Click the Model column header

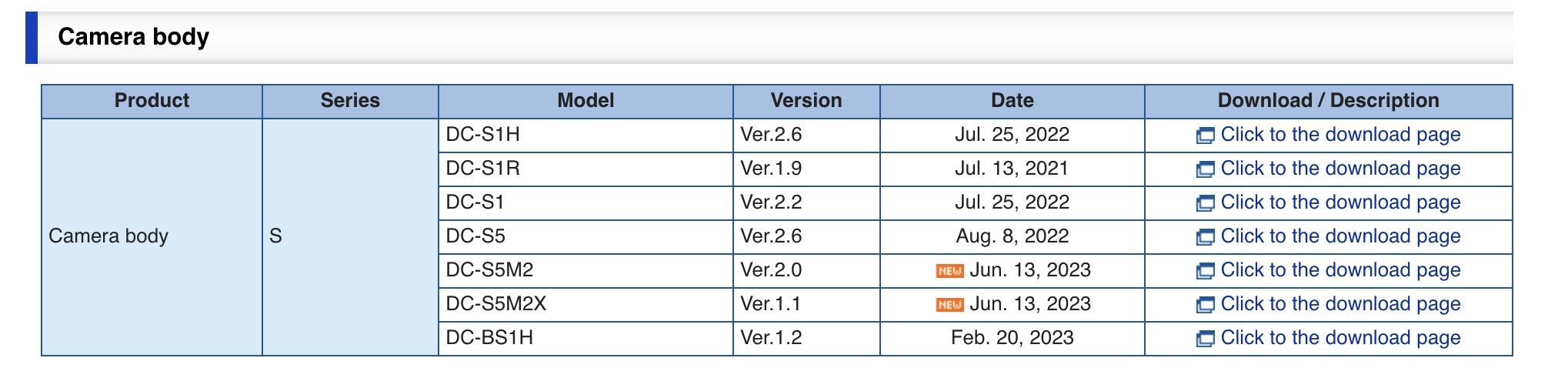pos(585,101)
